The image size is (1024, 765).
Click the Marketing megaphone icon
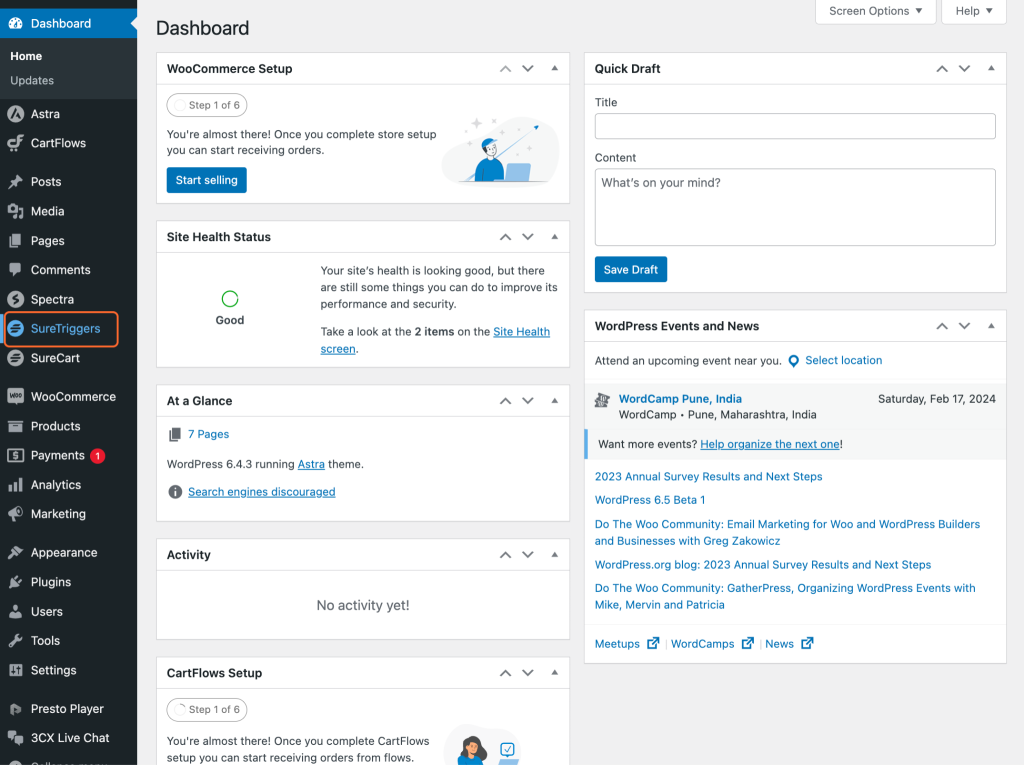15,514
